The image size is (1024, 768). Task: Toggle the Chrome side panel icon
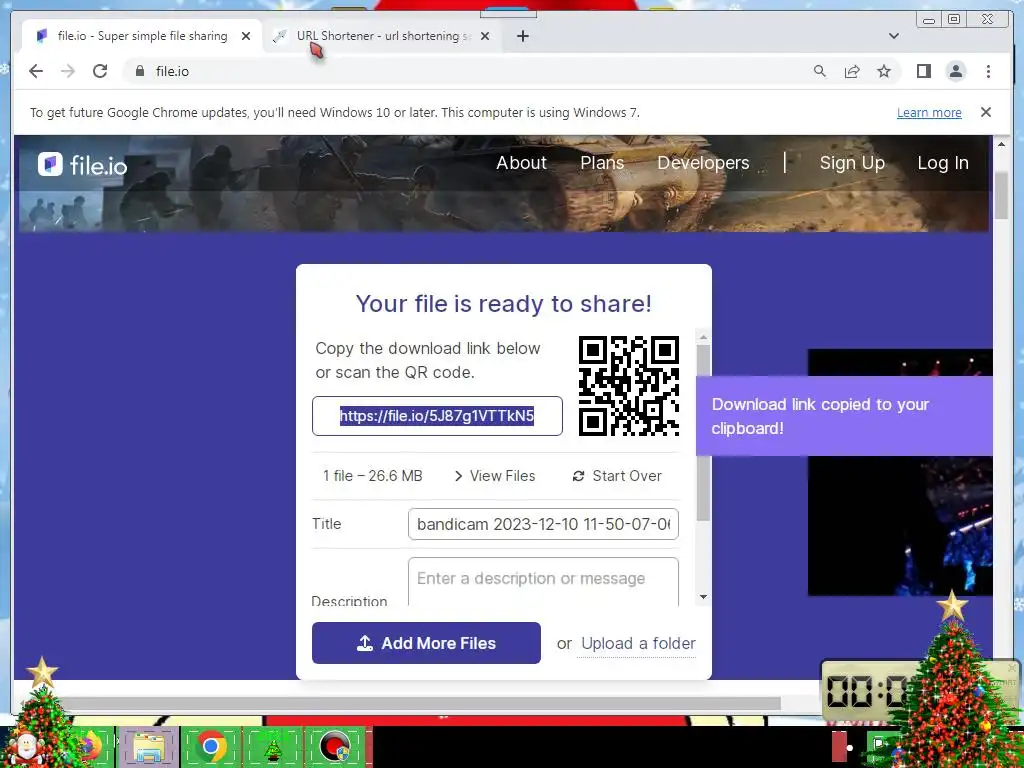click(923, 71)
